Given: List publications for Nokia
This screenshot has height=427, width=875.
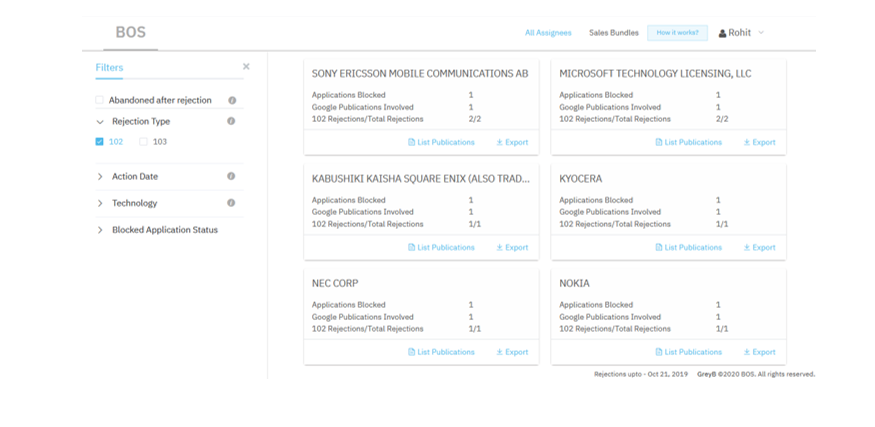Looking at the screenshot, I should pyautogui.click(x=689, y=352).
